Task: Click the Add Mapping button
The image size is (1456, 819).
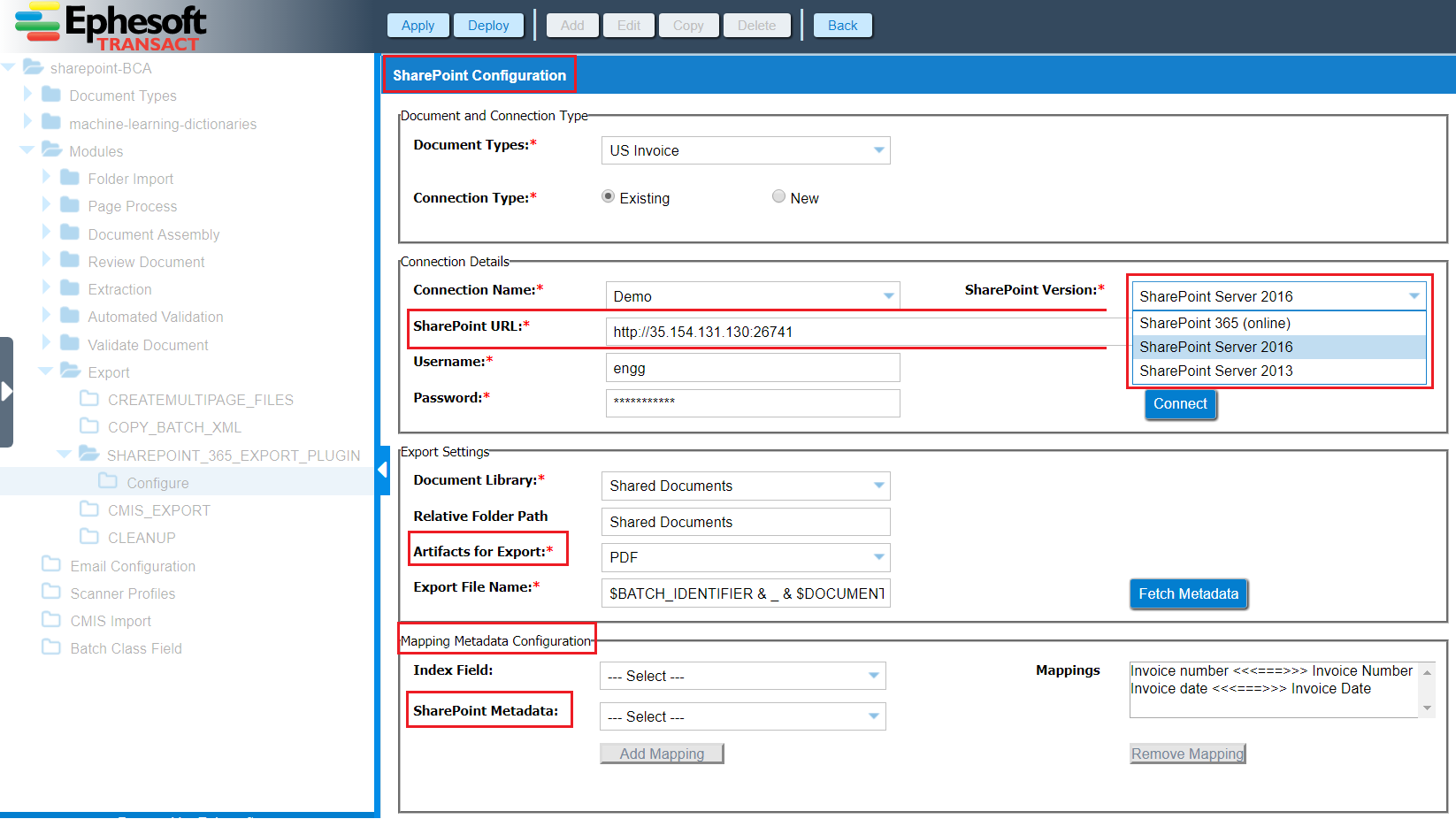Action: coord(662,754)
